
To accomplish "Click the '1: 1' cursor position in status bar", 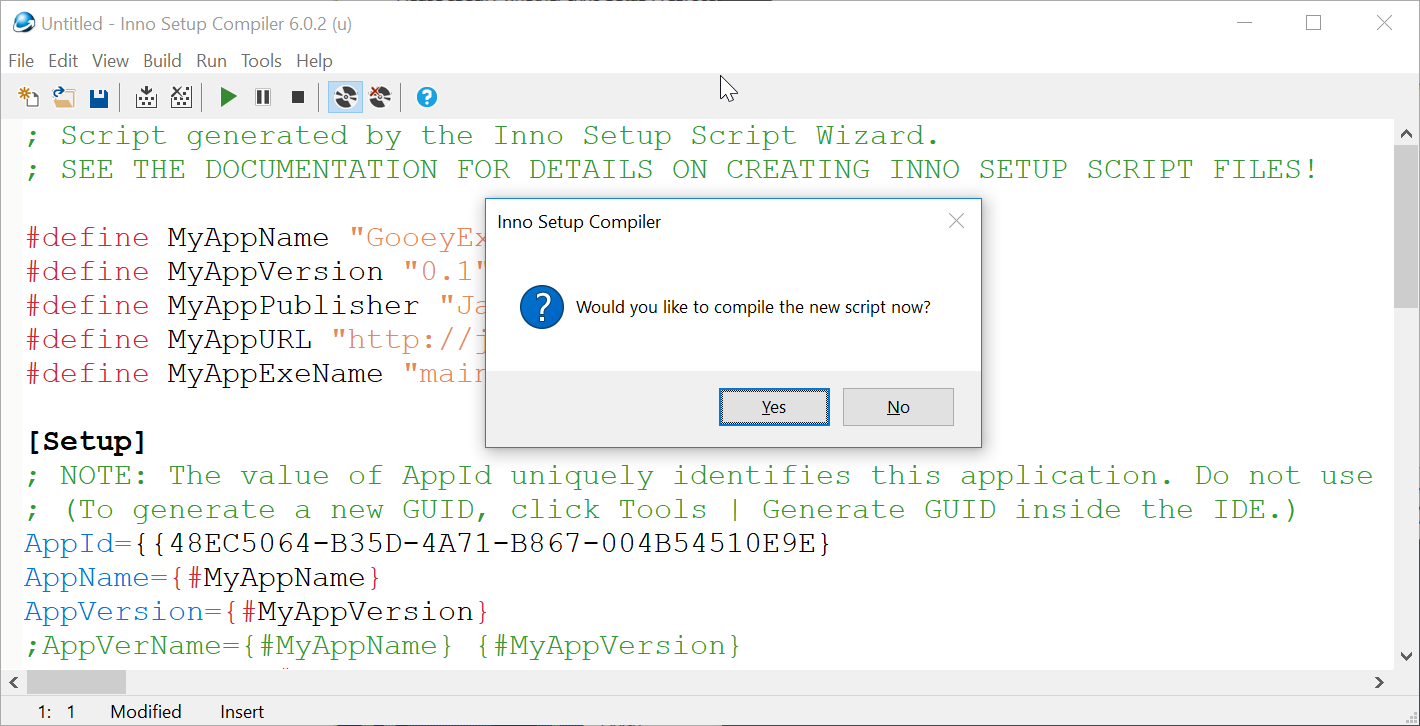I will pyautogui.click(x=57, y=712).
